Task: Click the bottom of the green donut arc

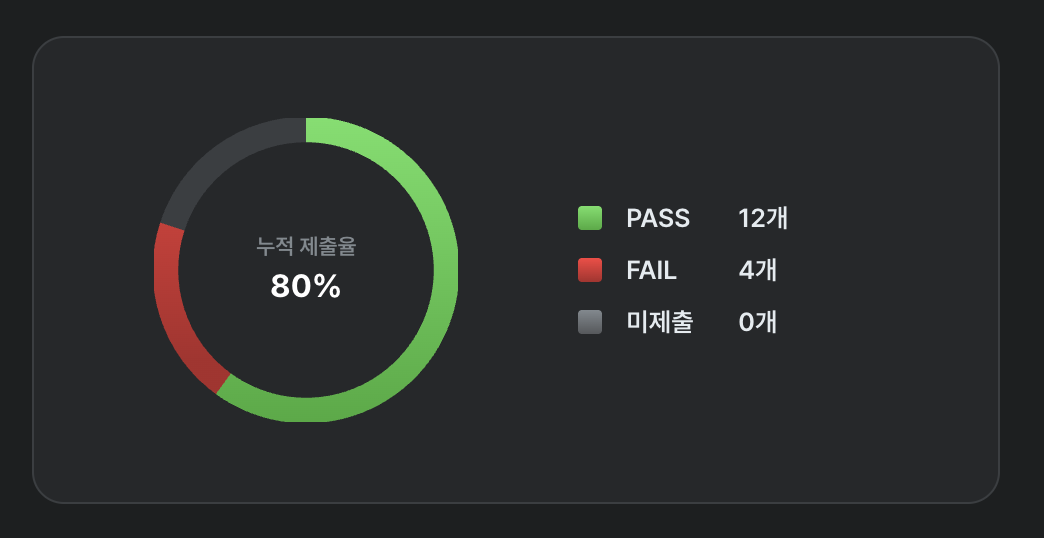Action: [306, 409]
